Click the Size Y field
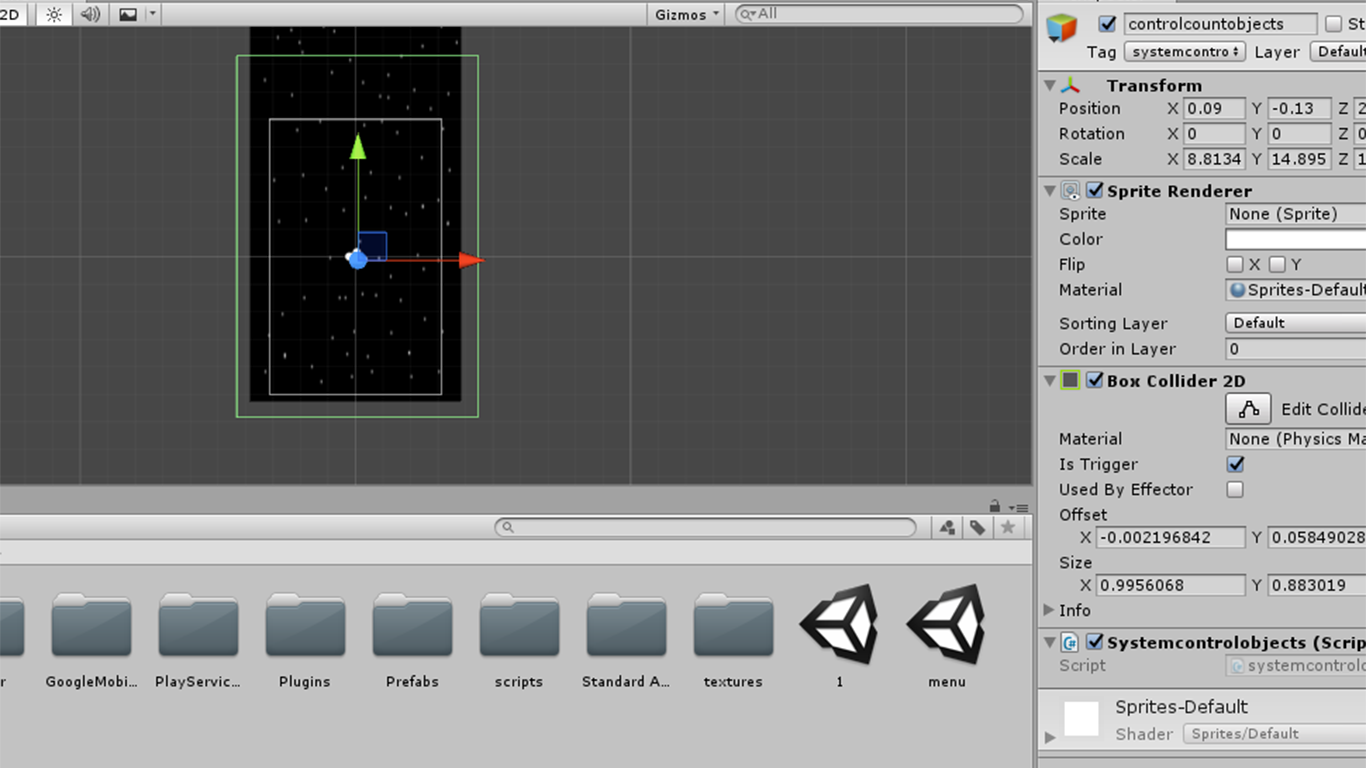 (x=1317, y=586)
